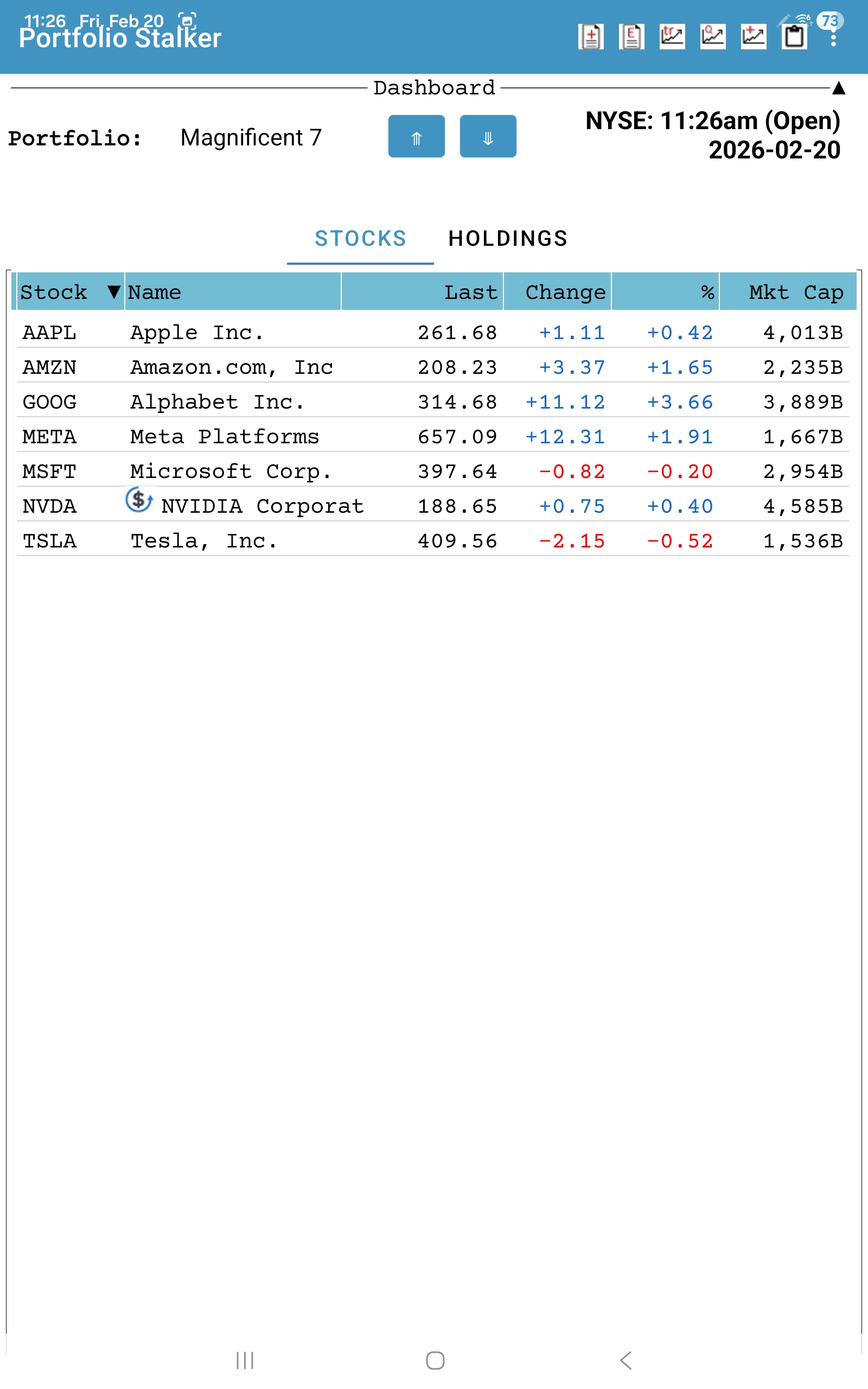
Task: Sort by the Change column header
Action: point(565,292)
